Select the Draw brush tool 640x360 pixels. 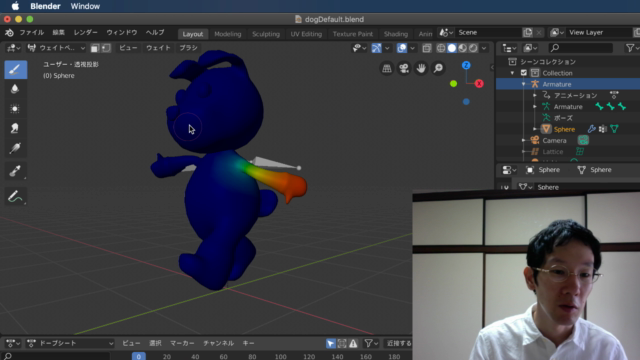pyautogui.click(x=16, y=69)
